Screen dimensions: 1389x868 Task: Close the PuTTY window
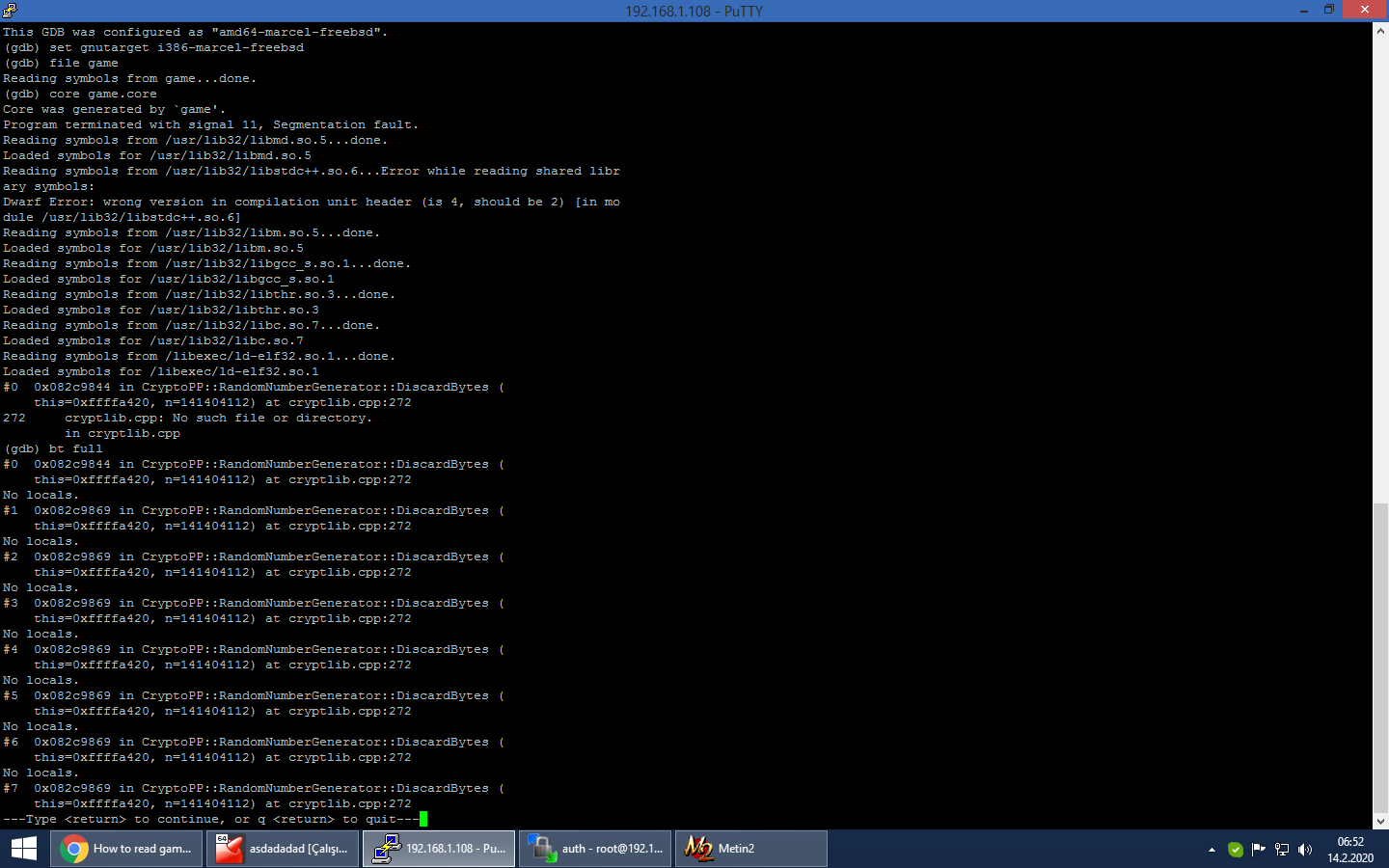point(1365,10)
